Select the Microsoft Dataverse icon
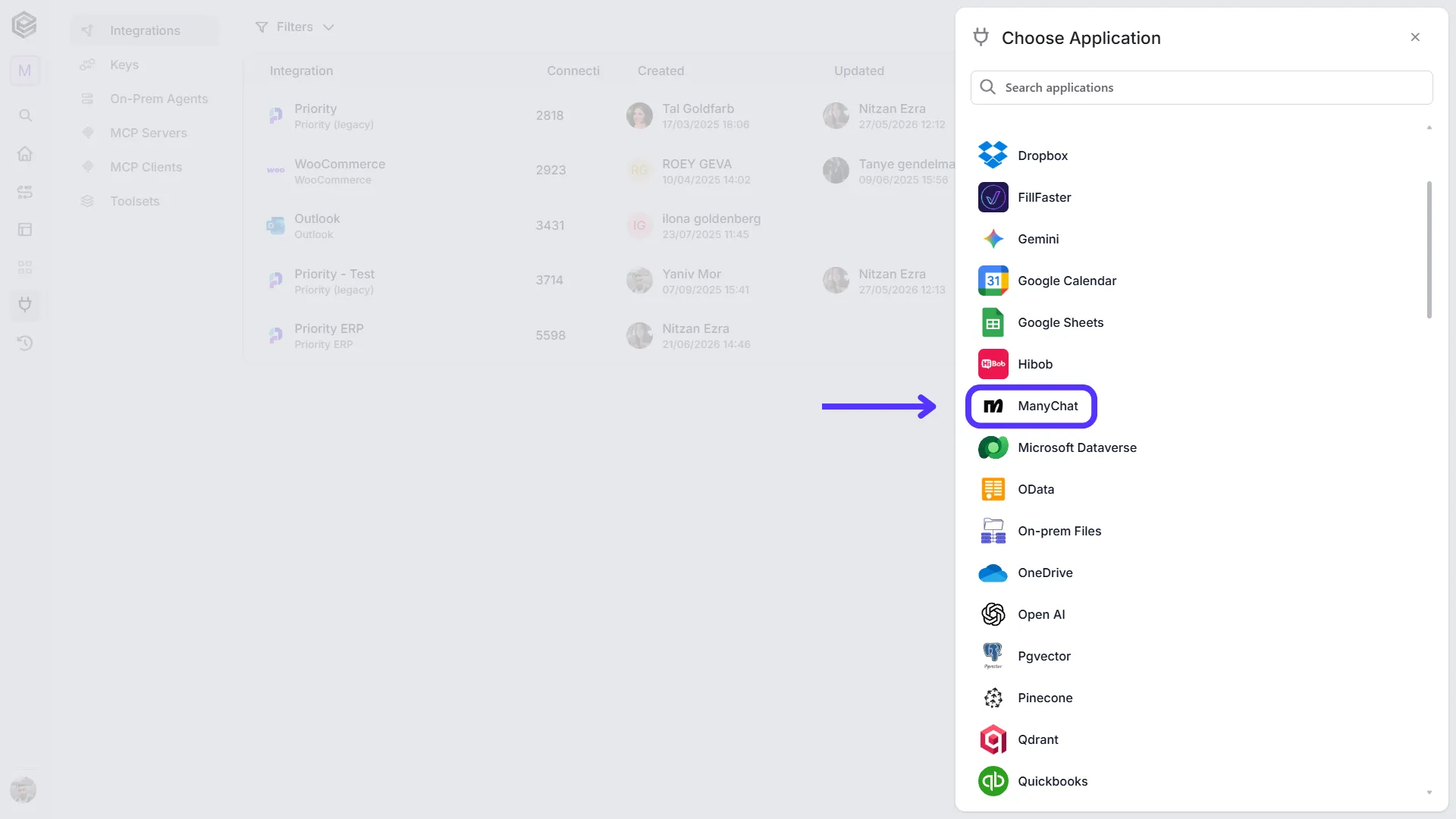Image resolution: width=1456 pixels, height=819 pixels. point(993,447)
